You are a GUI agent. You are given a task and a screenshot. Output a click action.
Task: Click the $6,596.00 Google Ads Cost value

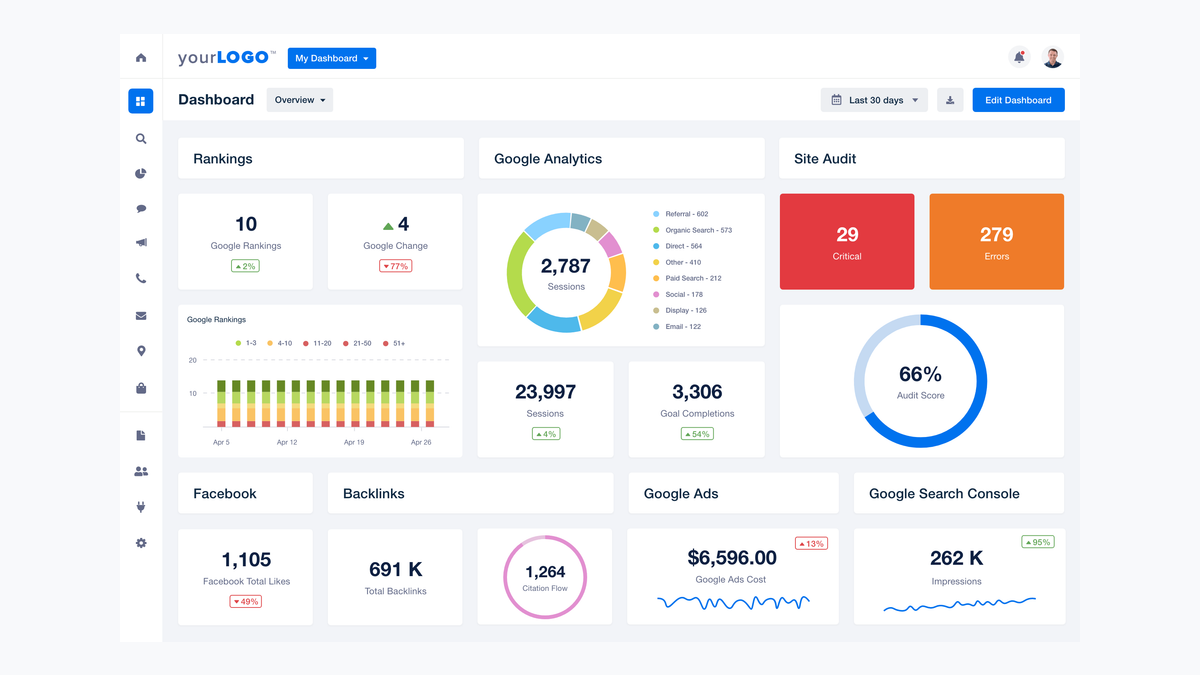click(x=732, y=558)
